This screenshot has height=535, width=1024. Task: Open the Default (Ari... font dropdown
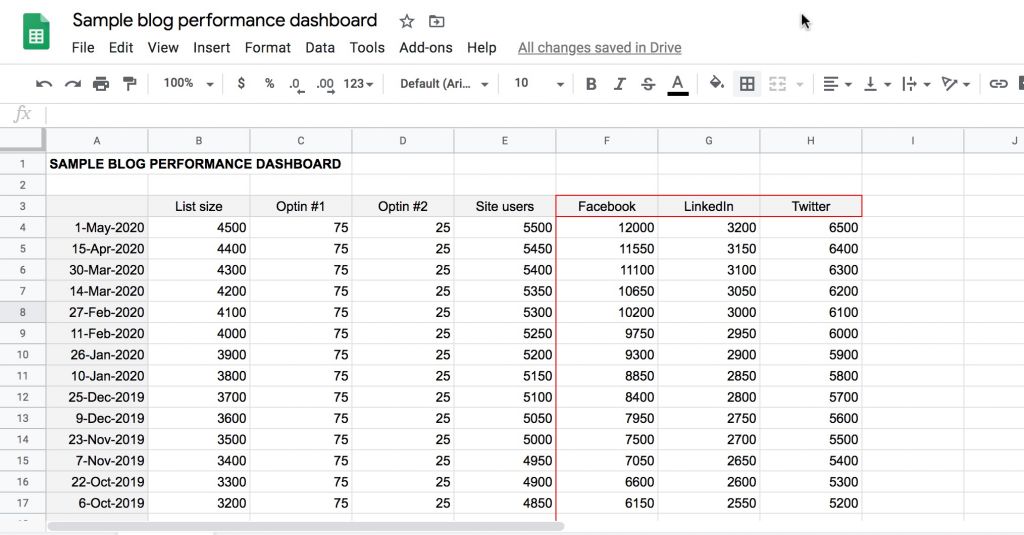[x=444, y=84]
